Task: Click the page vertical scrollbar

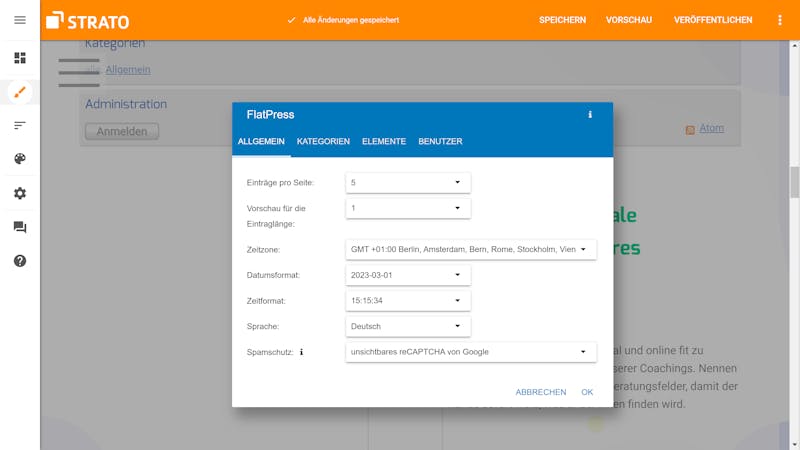Action: (795, 182)
